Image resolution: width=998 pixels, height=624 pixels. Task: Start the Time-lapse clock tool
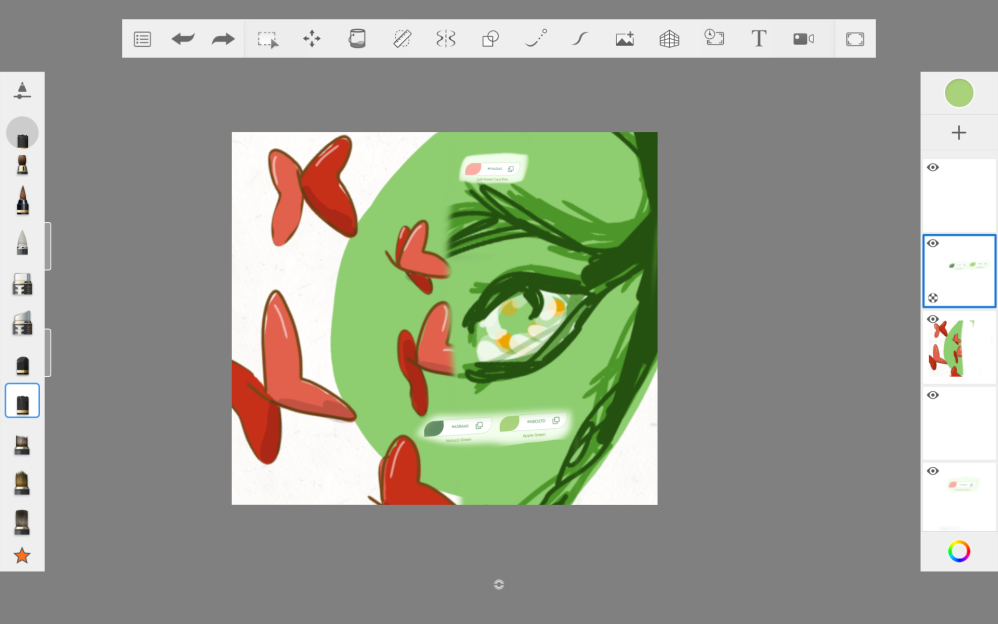[714, 38]
